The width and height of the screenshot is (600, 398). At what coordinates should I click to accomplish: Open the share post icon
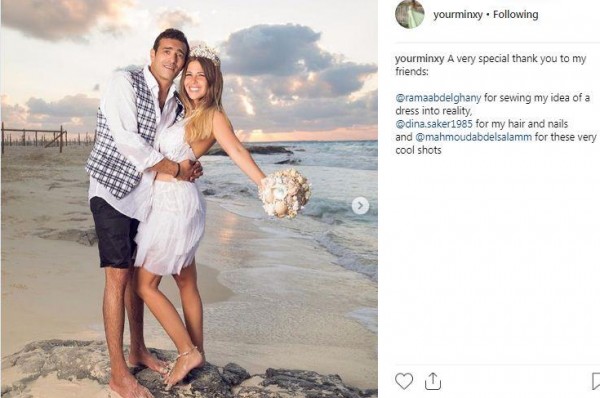pos(433,381)
